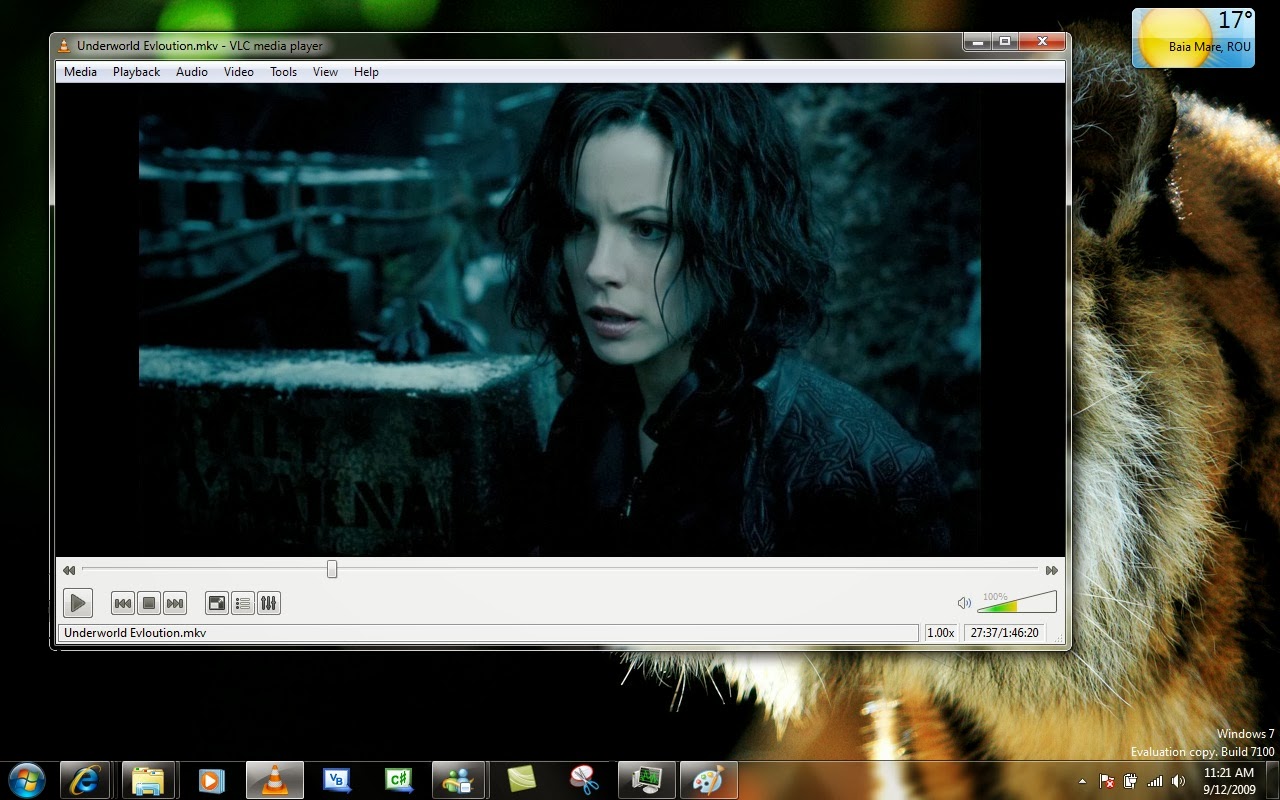Slow down playback with the rewind arrows
This screenshot has height=800, width=1280.
click(69, 570)
